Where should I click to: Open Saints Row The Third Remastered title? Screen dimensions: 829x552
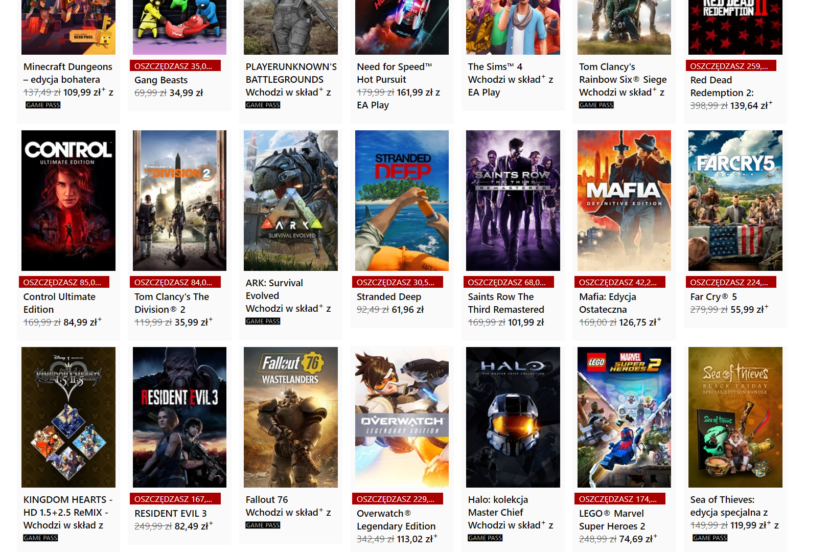pyautogui.click(x=506, y=303)
